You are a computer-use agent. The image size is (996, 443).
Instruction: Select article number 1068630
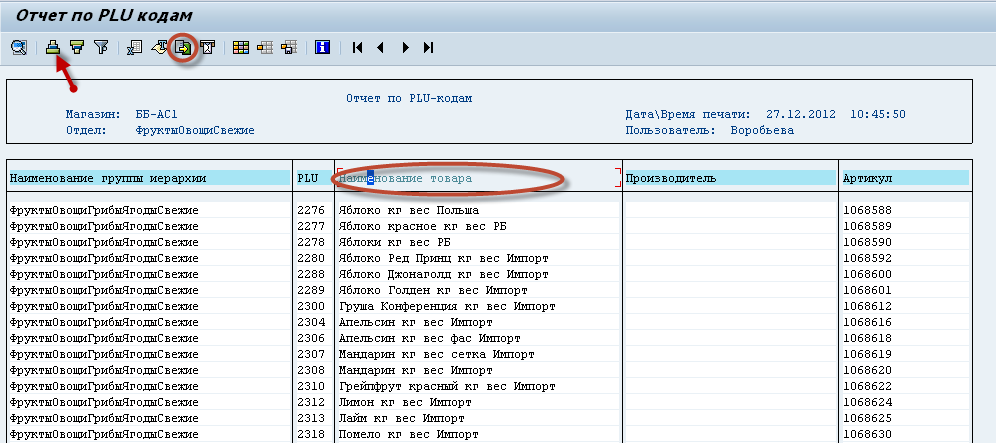[868, 435]
